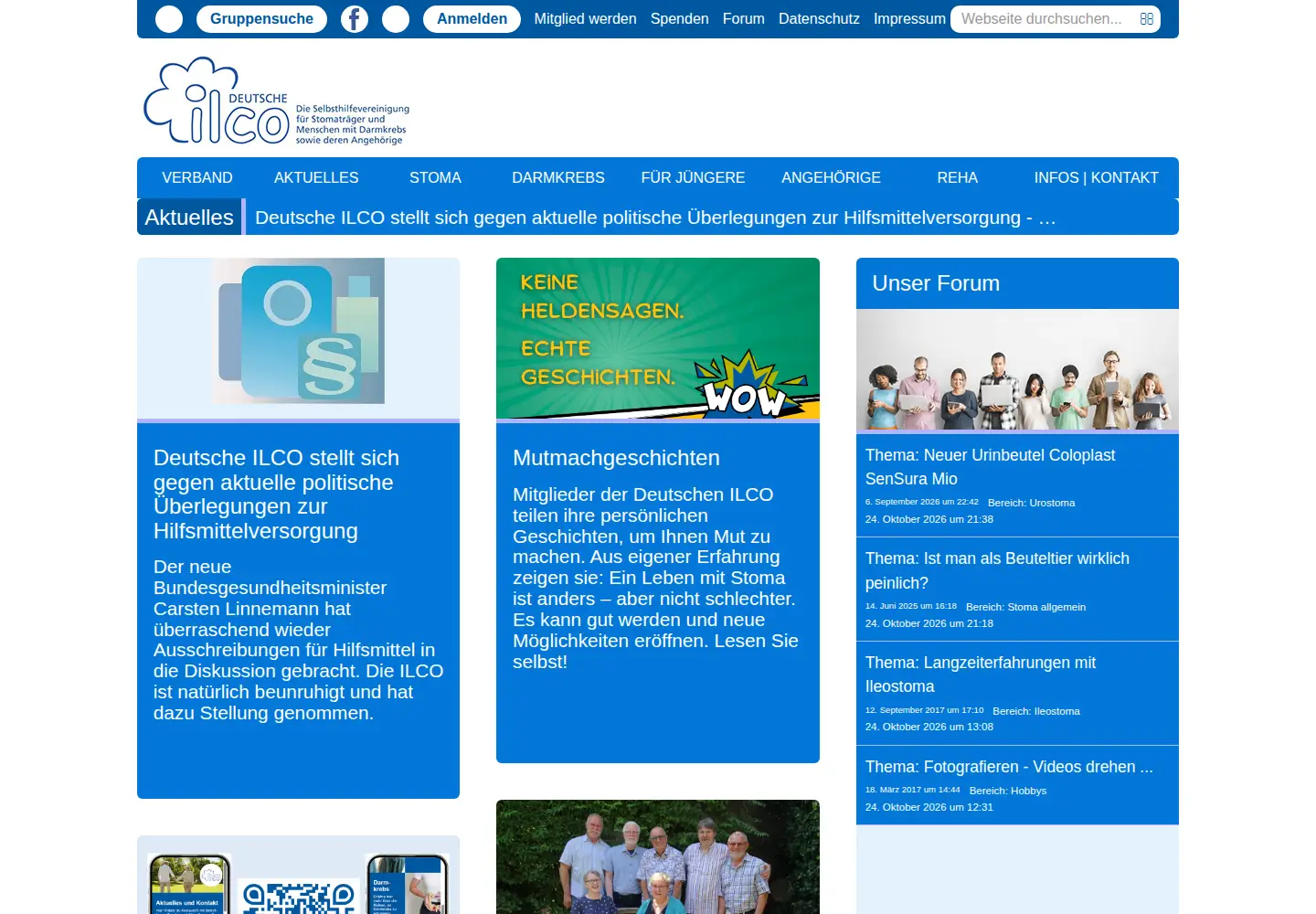Open the Facebook icon link

[355, 19]
